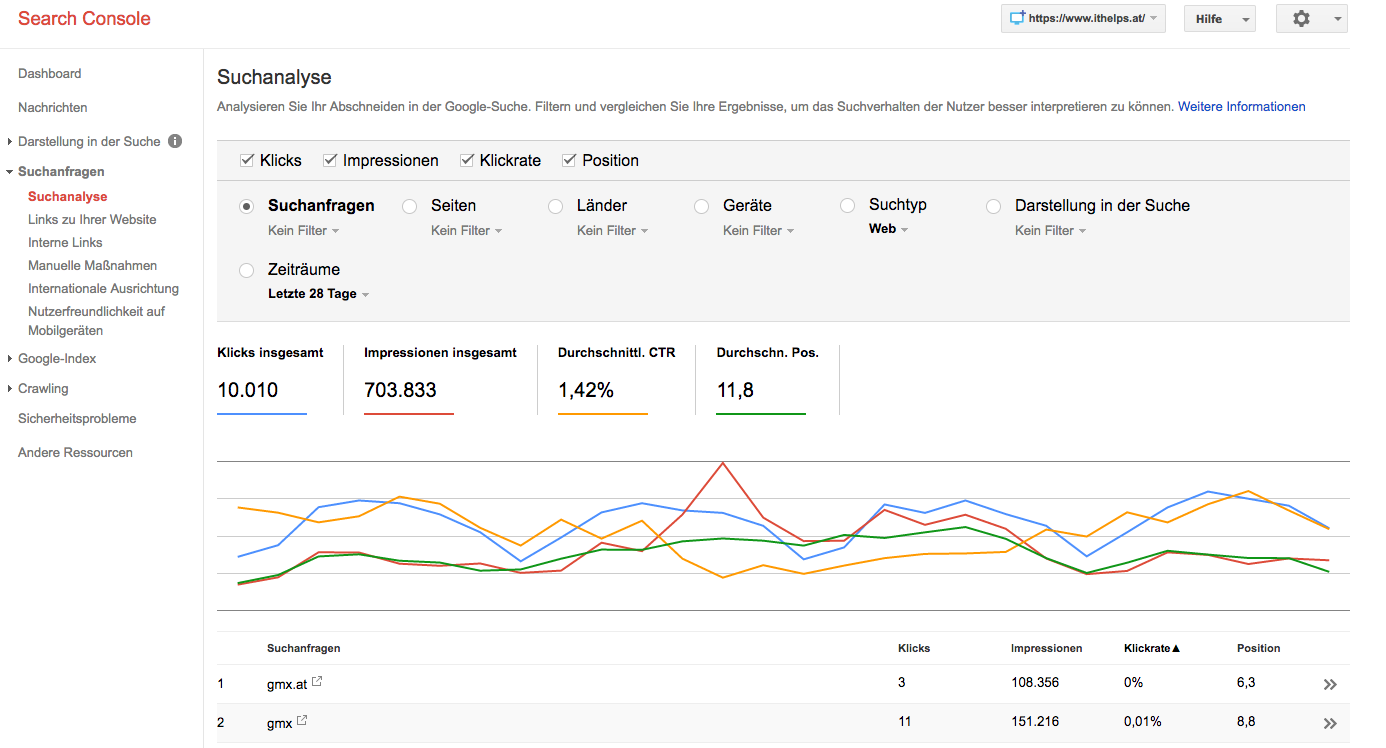Toggle the Position checkbox
Image resolution: width=1386 pixels, height=748 pixels.
coord(570,160)
